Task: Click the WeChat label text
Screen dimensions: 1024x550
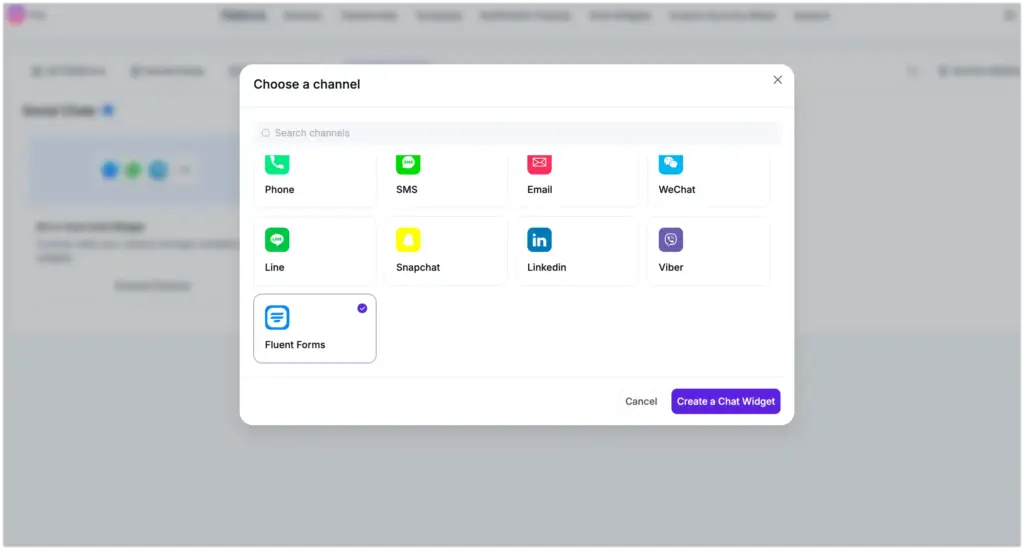Action: coord(677,189)
